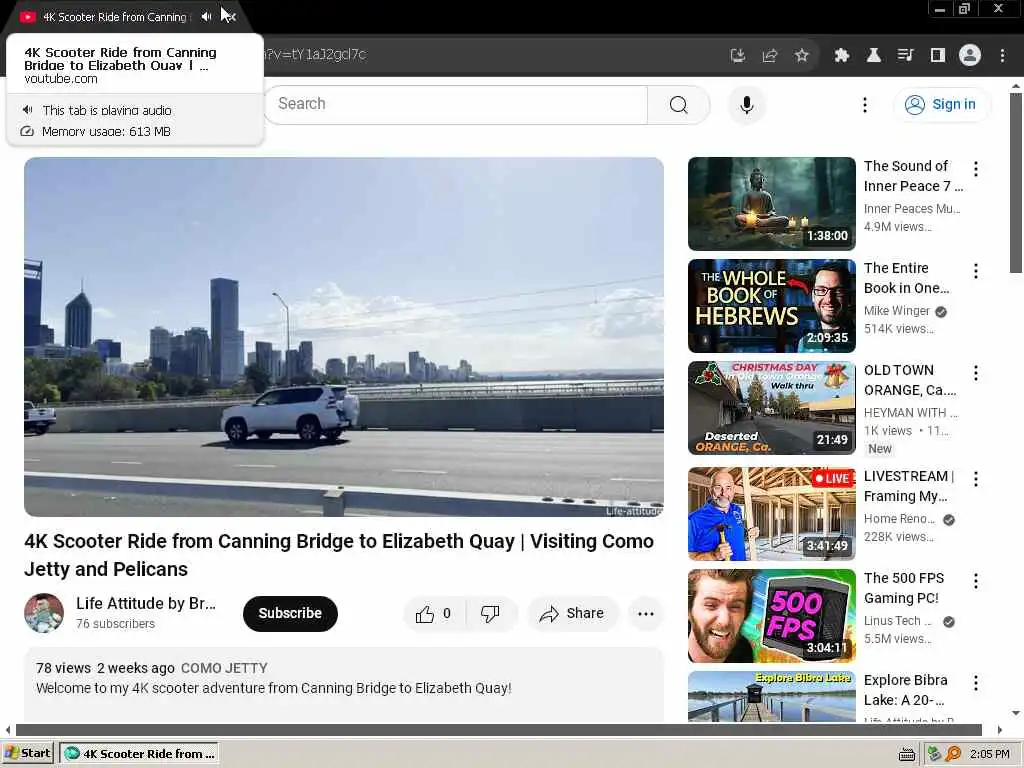The width and height of the screenshot is (1024, 768).
Task: Open the Windows Start button
Action: (27, 753)
